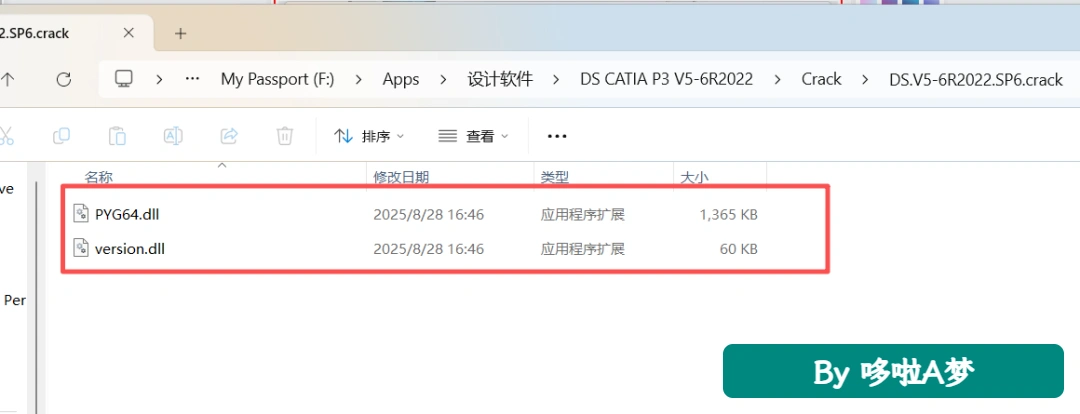This screenshot has width=1080, height=414.
Task: Click the Delete trash bin icon
Action: (284, 136)
